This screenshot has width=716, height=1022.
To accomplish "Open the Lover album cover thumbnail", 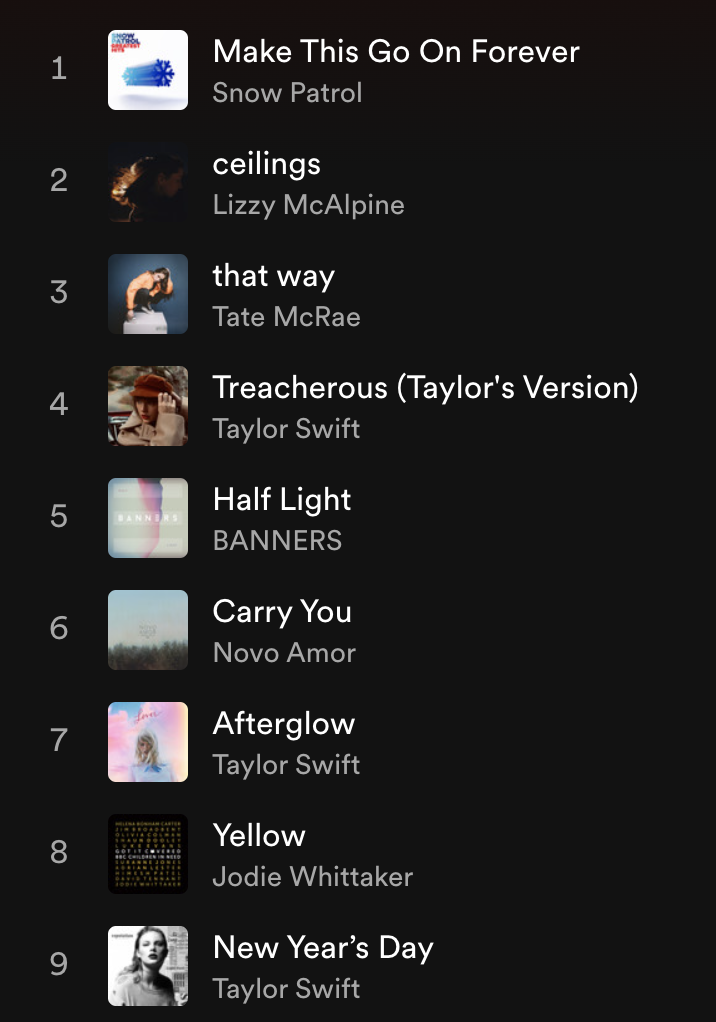I will 148,742.
